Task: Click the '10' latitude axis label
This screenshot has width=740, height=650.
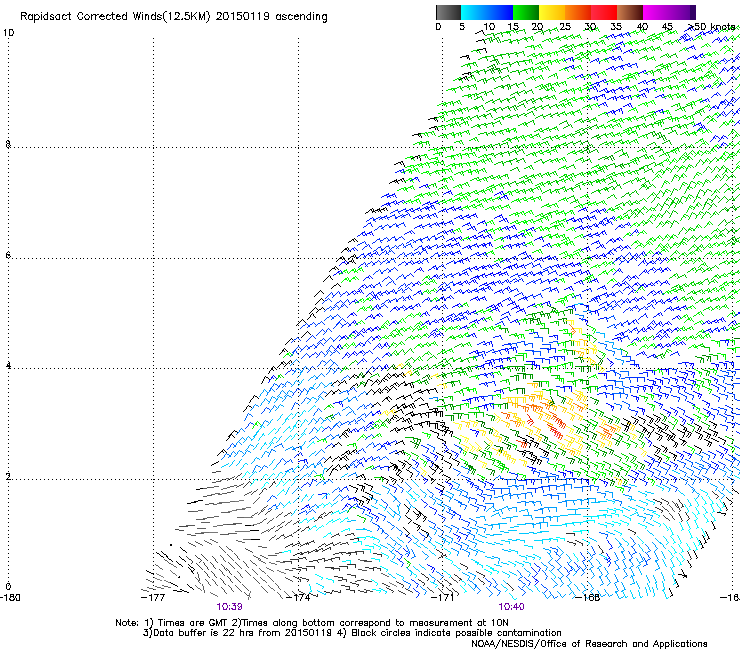Action: pos(8,33)
